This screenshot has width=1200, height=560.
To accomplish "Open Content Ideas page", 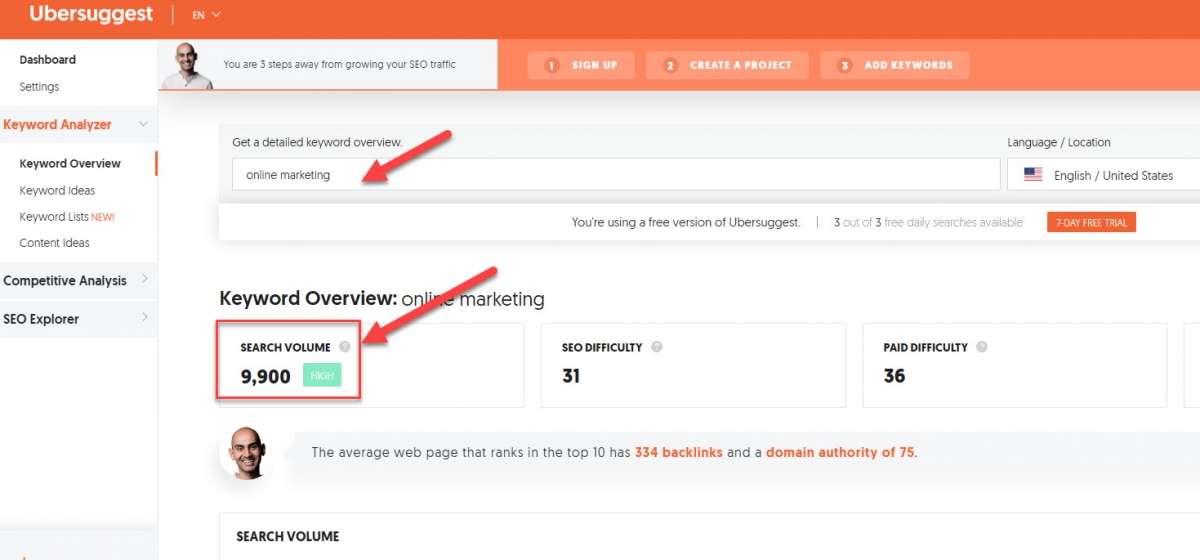I will pyautogui.click(x=54, y=242).
